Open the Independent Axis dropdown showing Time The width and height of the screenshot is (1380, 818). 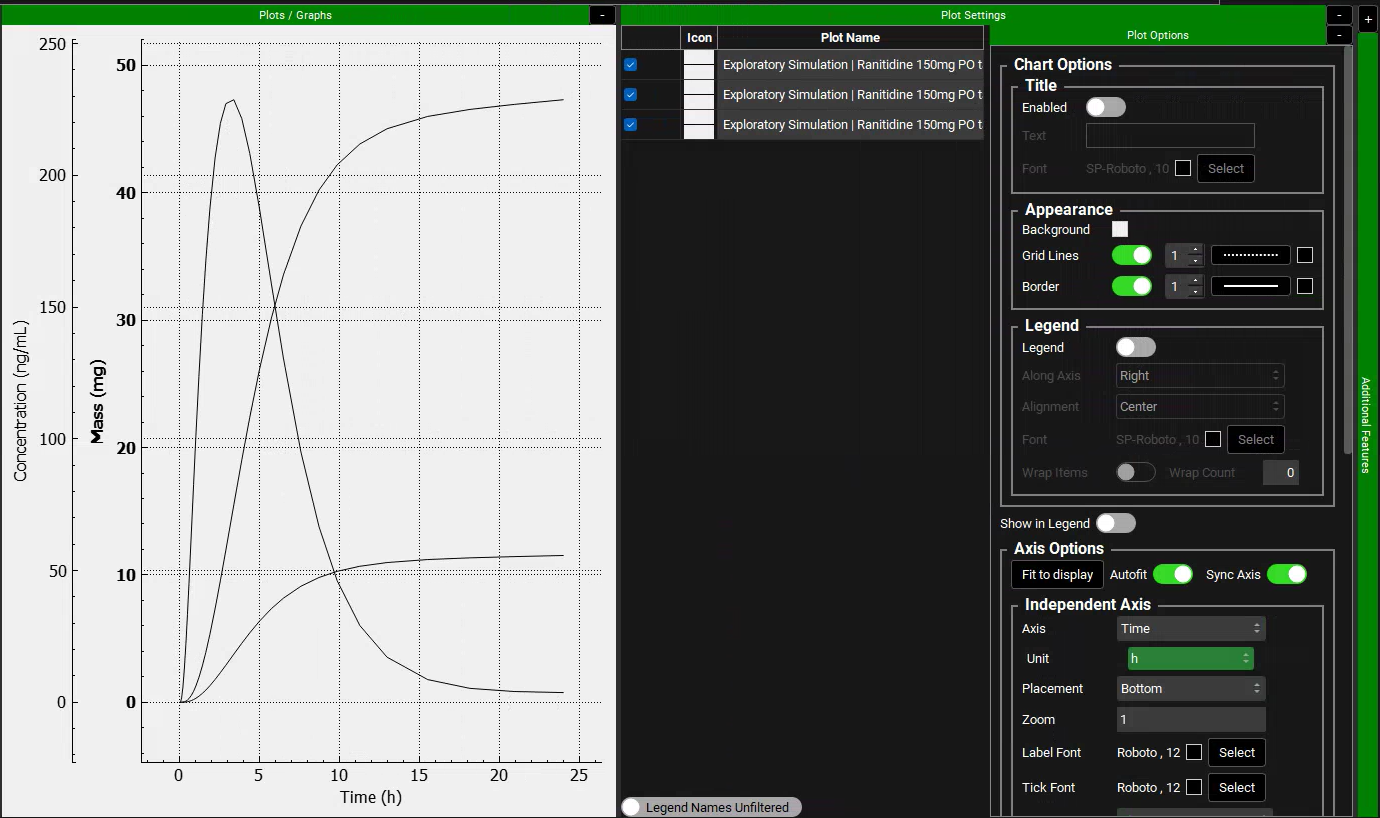coord(1190,629)
